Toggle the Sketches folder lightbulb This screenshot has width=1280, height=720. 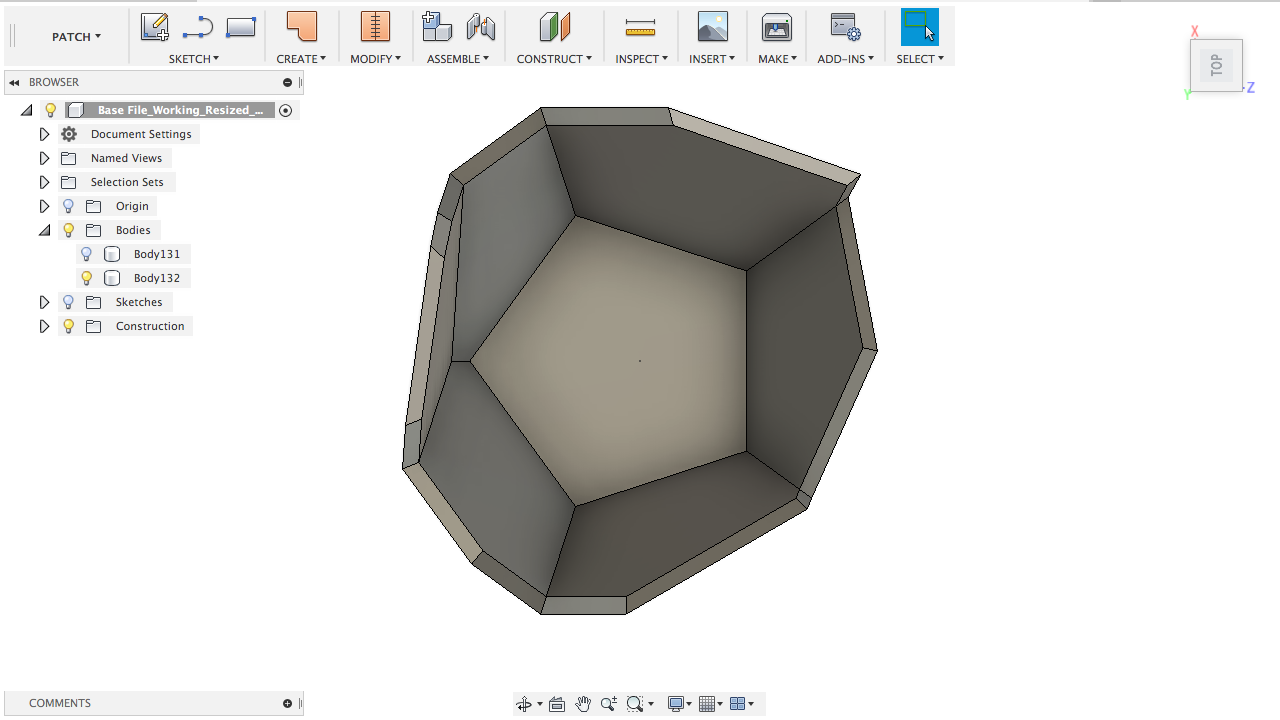click(68, 302)
